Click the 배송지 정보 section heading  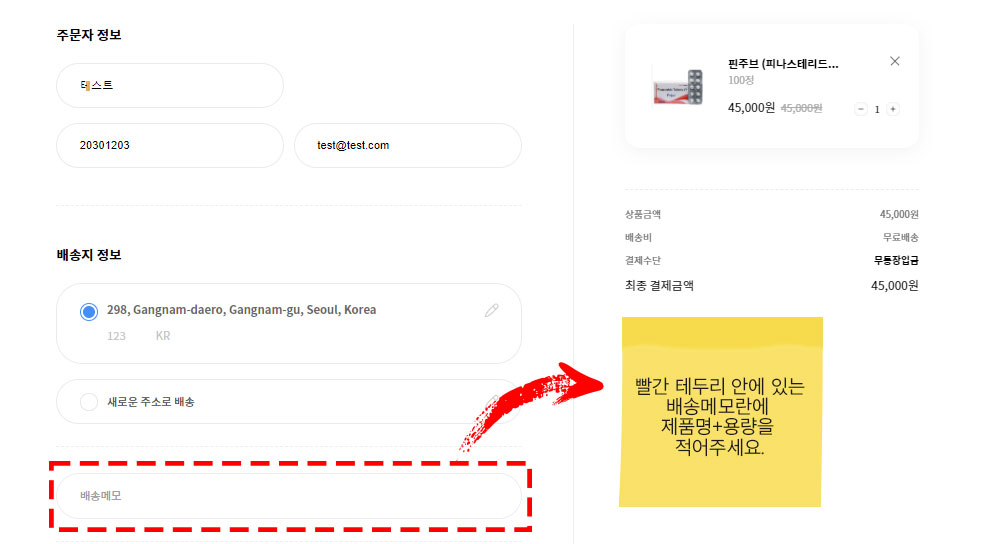coord(89,255)
